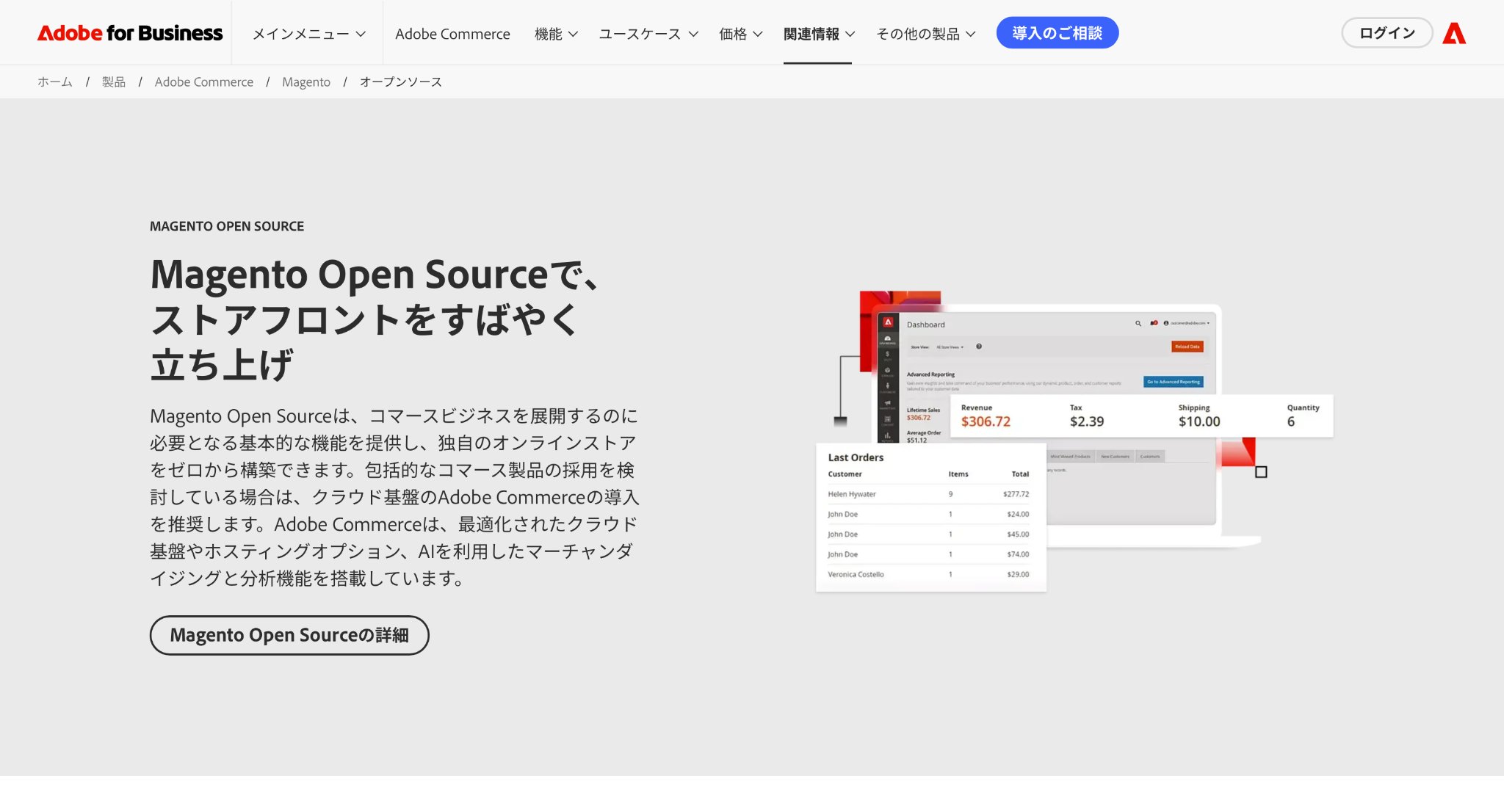This screenshot has height=812, width=1504.
Task: Expand the ユースケース menu
Action: pos(648,34)
